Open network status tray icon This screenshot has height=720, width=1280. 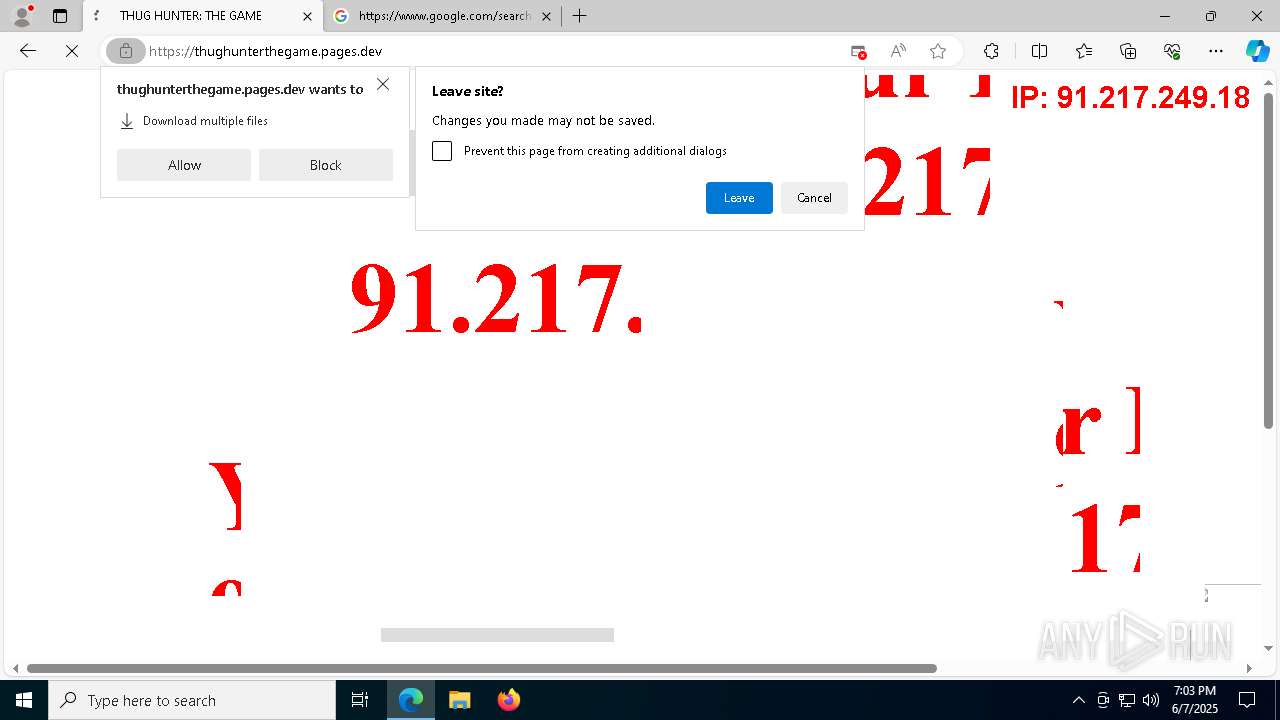point(1127,700)
